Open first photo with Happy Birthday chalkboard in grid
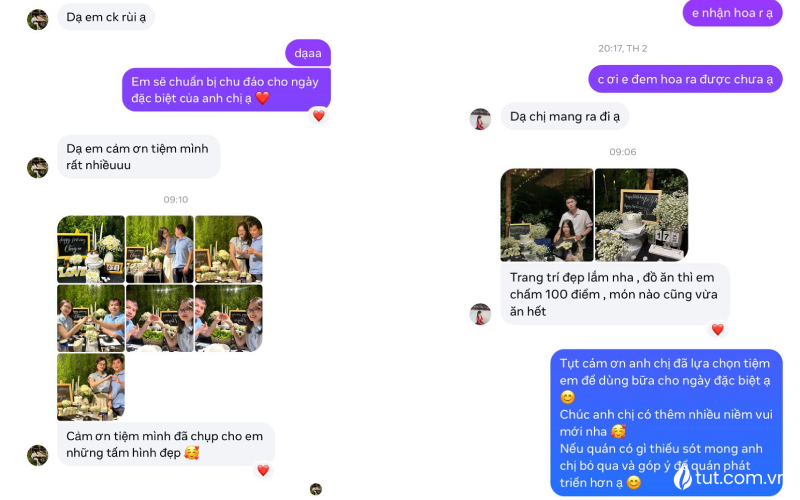 [91, 249]
